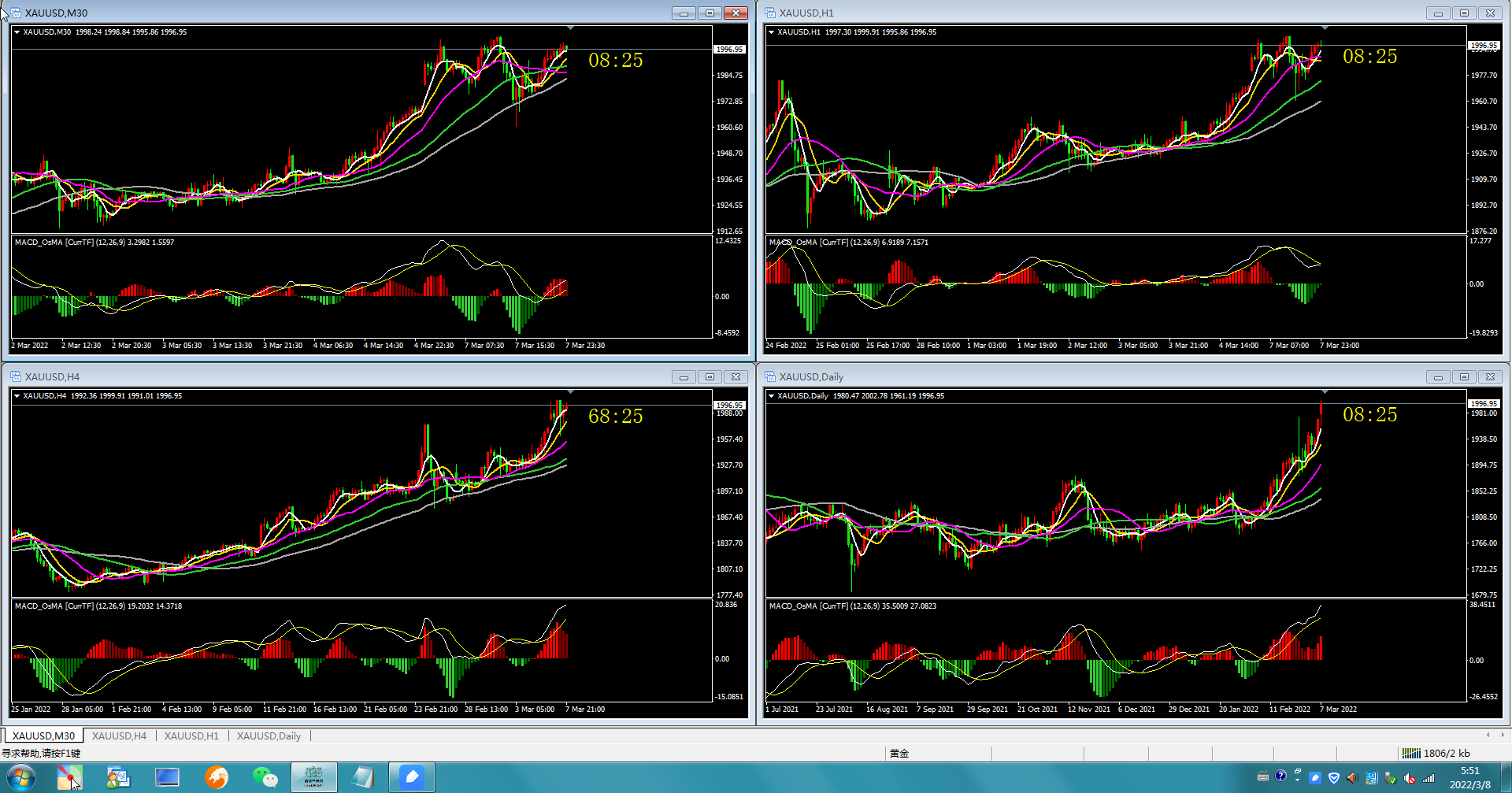
Task: Click the safely remove hardware tray icon
Action: click(x=1390, y=778)
